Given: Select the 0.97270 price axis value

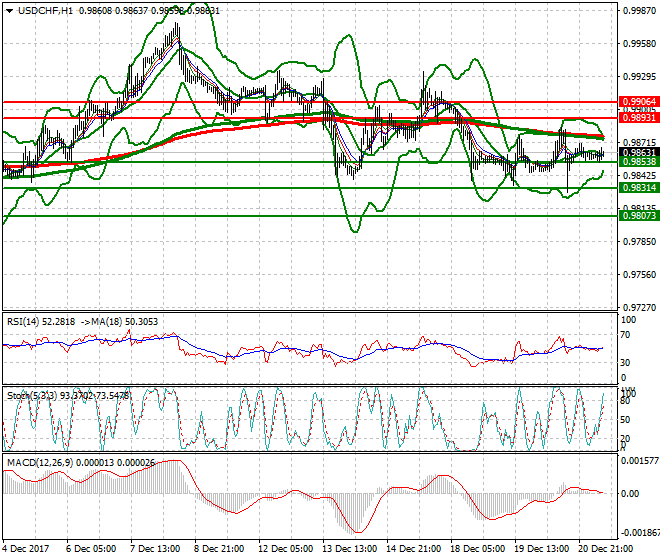Looking at the screenshot, I should click(x=639, y=308).
